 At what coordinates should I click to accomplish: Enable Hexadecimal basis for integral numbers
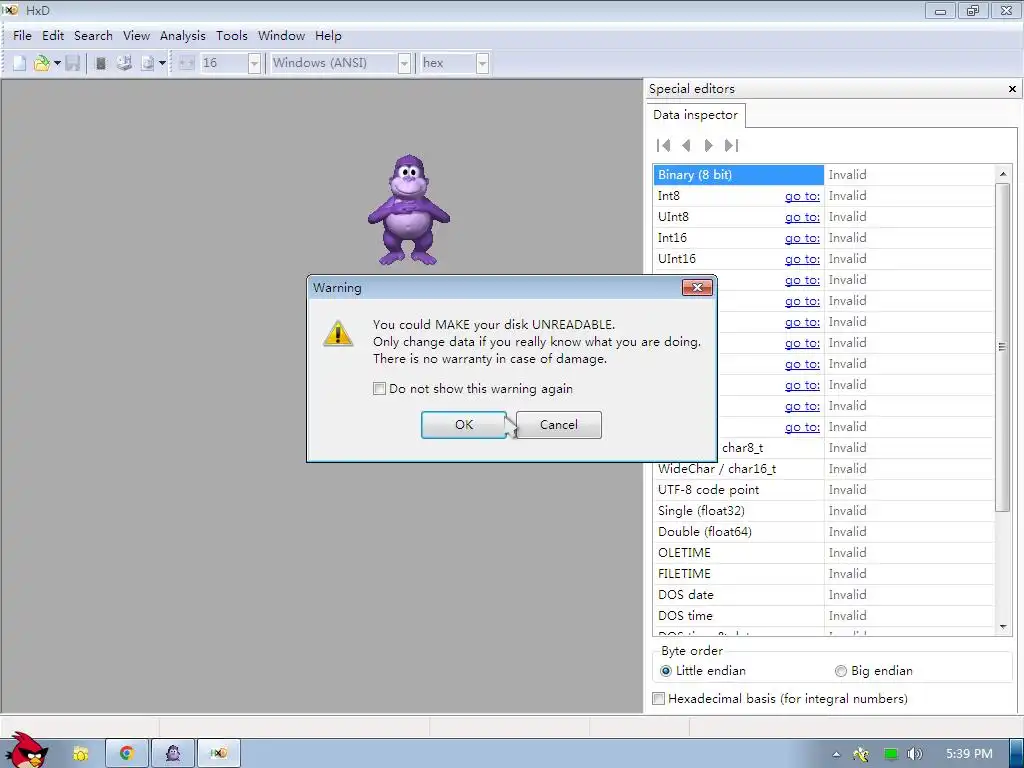(659, 699)
